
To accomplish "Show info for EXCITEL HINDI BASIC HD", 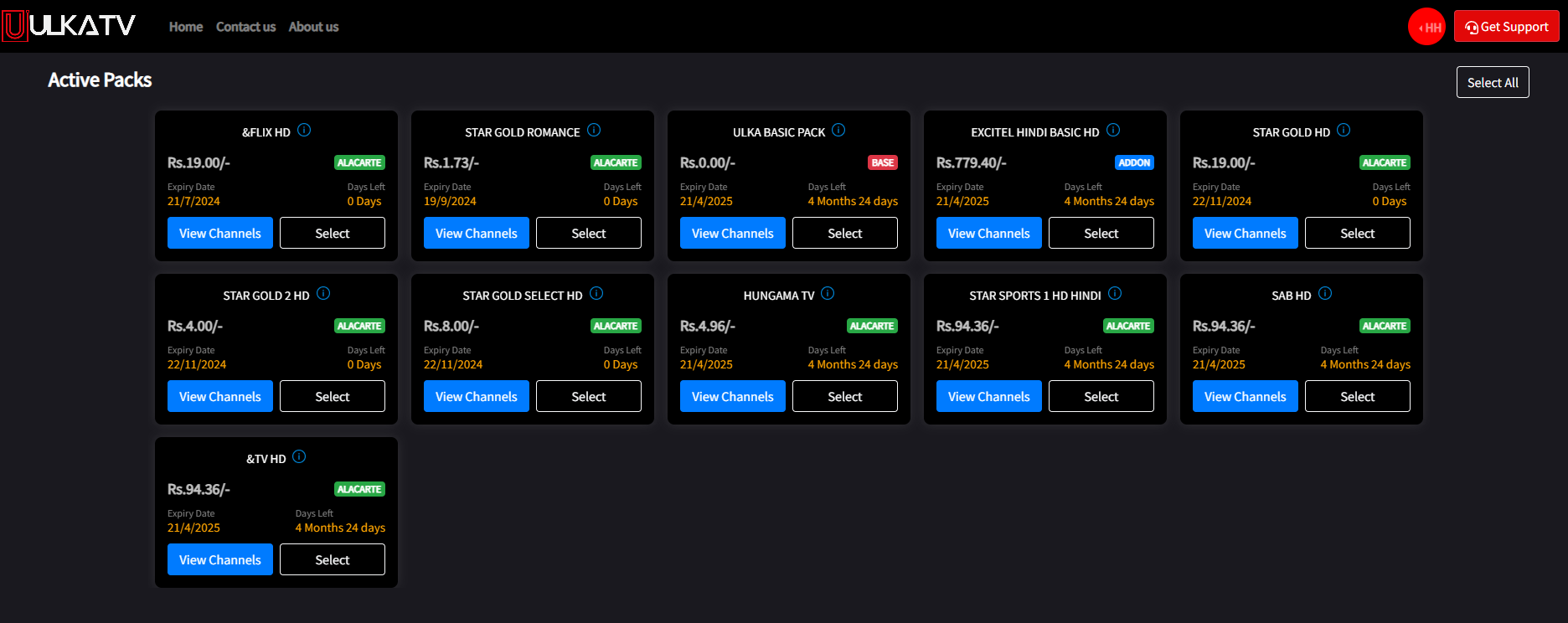I will point(1113,130).
